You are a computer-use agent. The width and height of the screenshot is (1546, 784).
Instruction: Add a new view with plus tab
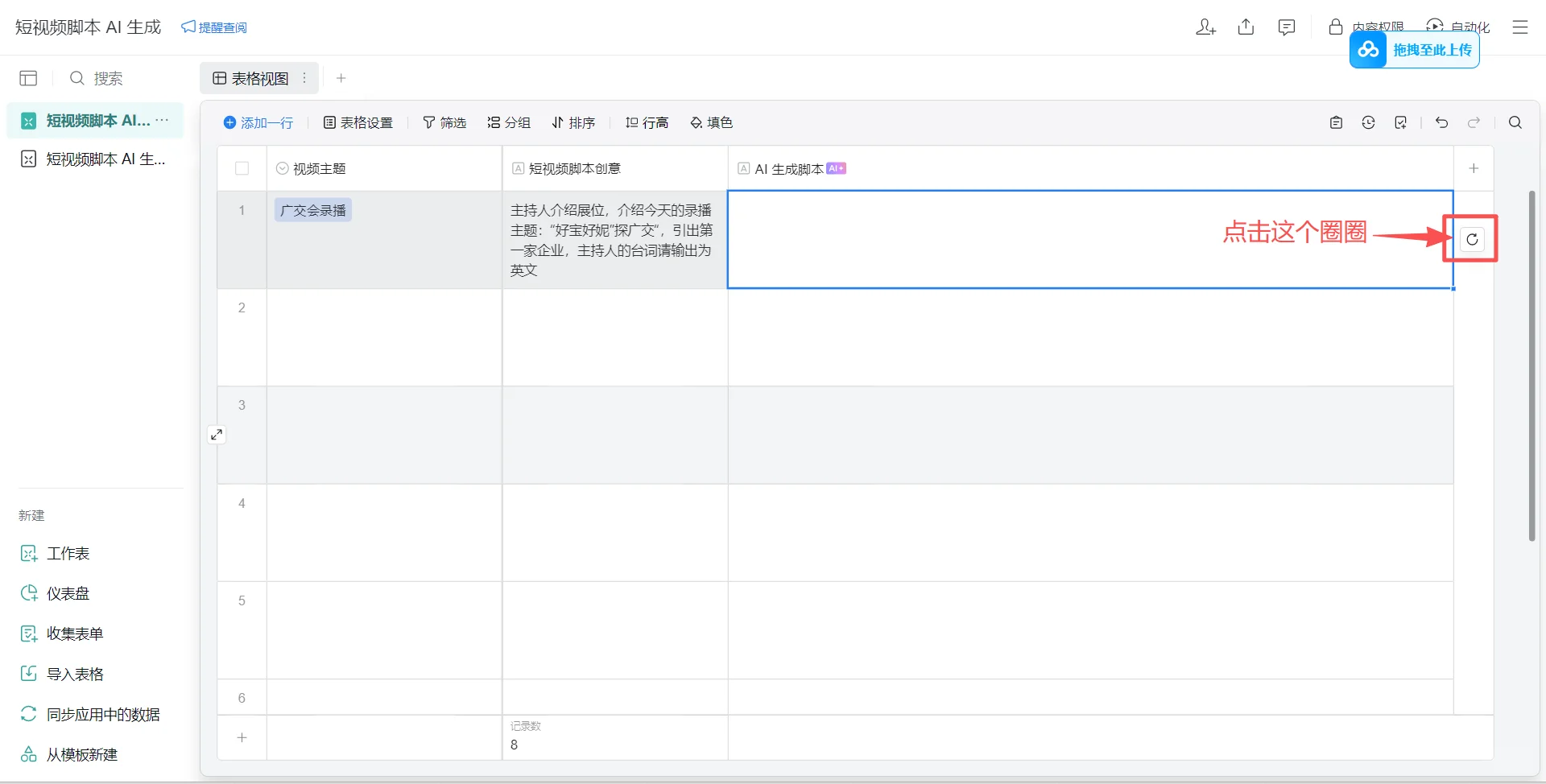(341, 78)
